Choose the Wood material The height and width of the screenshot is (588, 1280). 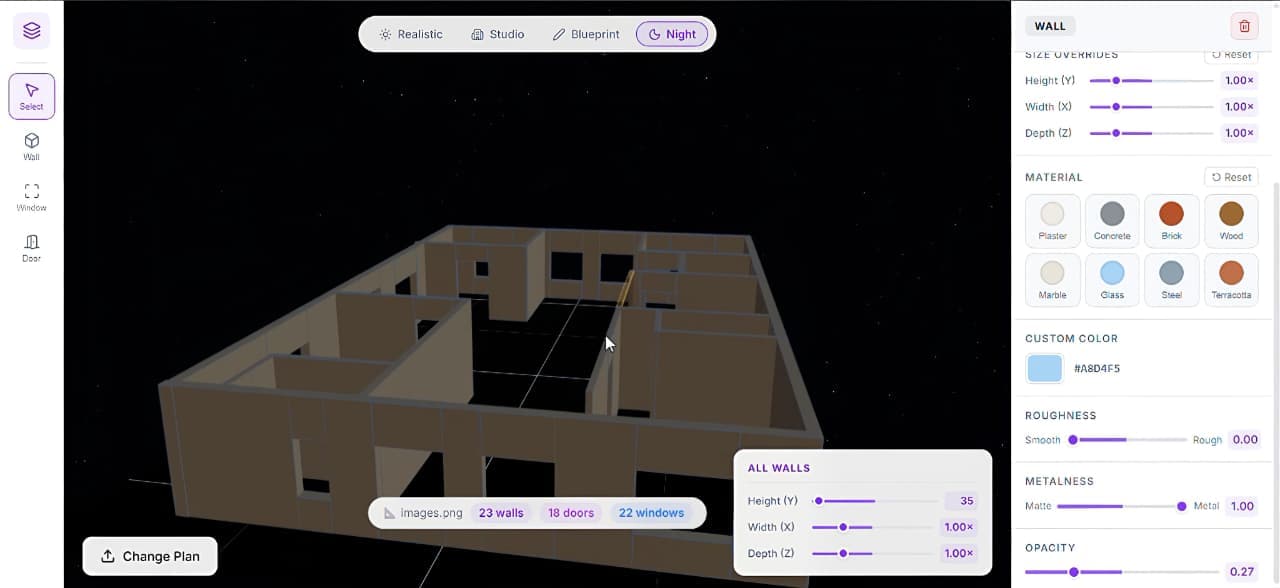point(1231,221)
